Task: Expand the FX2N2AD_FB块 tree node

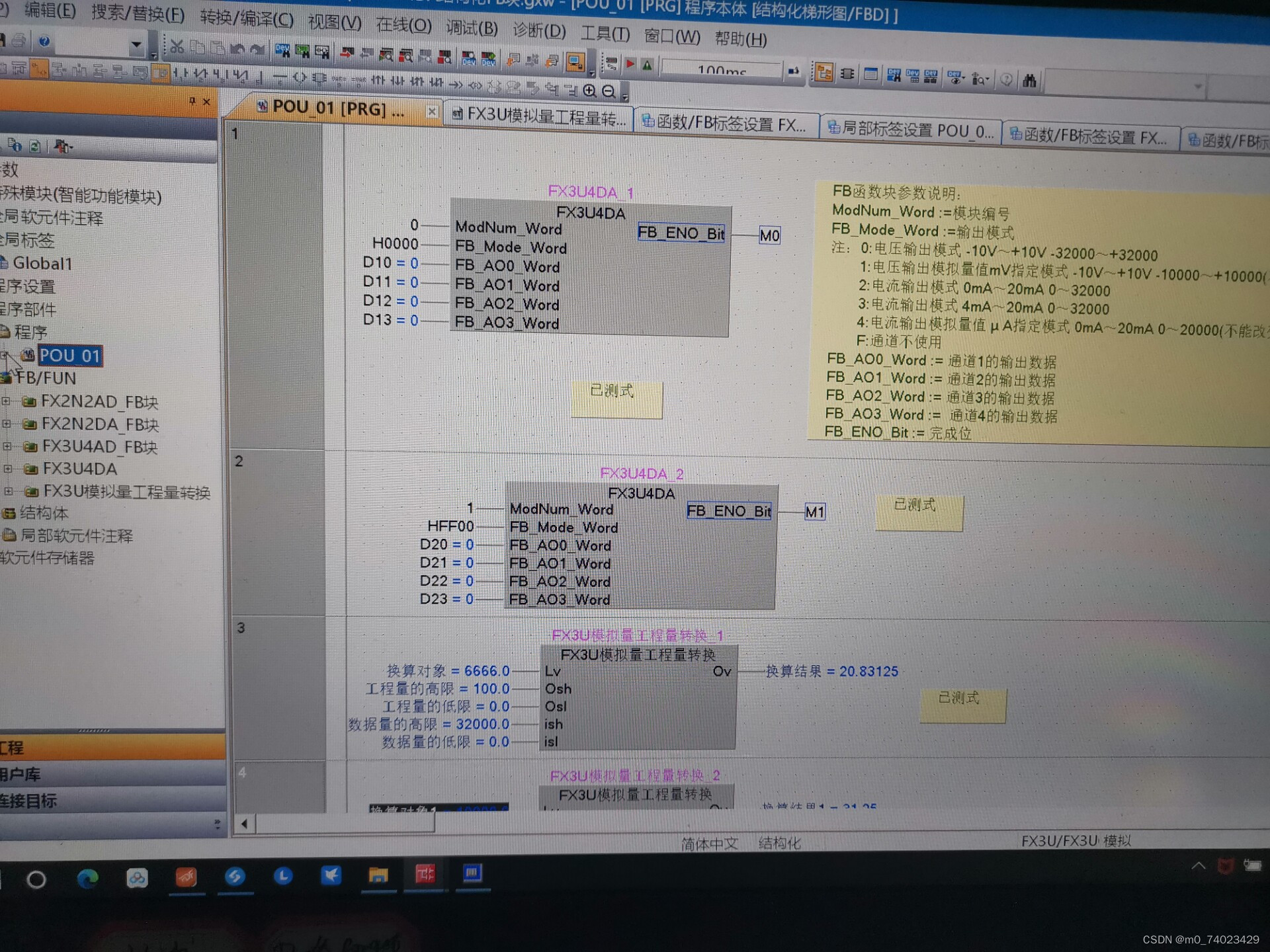Action: [x=7, y=401]
